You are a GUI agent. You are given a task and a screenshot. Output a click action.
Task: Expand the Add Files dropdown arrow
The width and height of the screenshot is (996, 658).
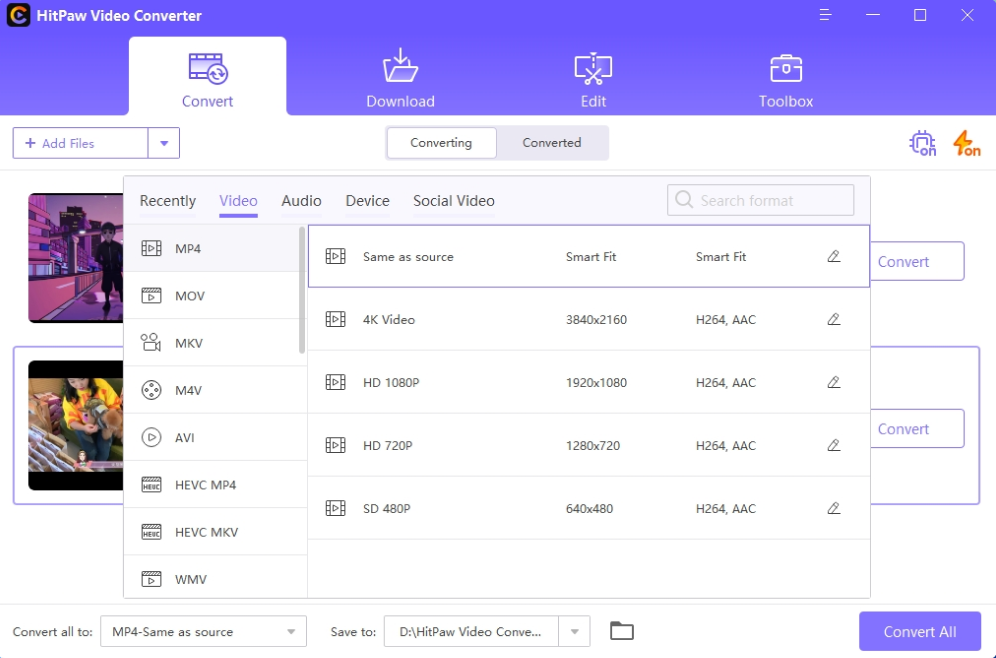(164, 143)
